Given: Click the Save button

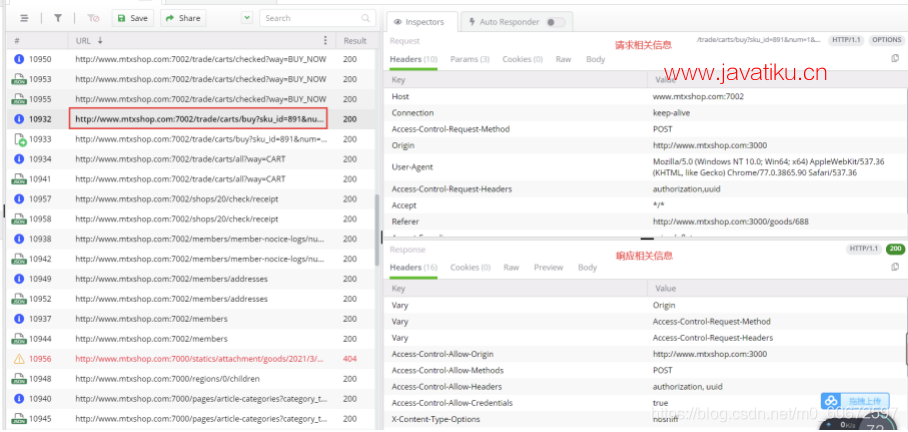Looking at the screenshot, I should point(132,18).
